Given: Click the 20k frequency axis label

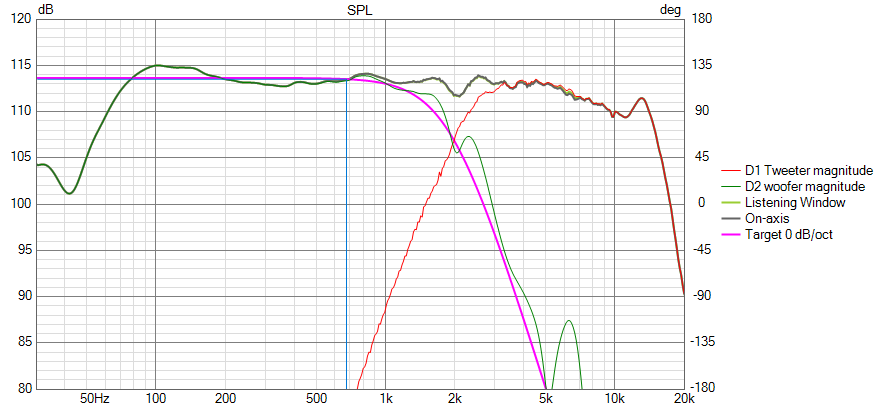Looking at the screenshot, I should (684, 398).
